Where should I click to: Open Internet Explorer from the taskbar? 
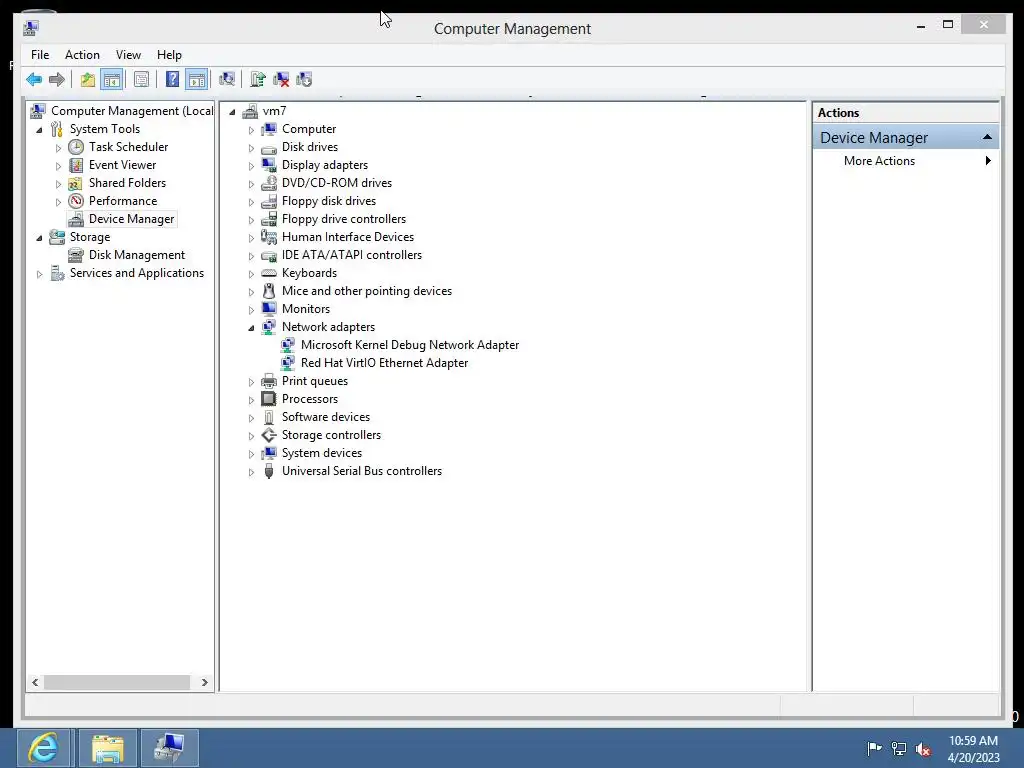pyautogui.click(x=43, y=748)
